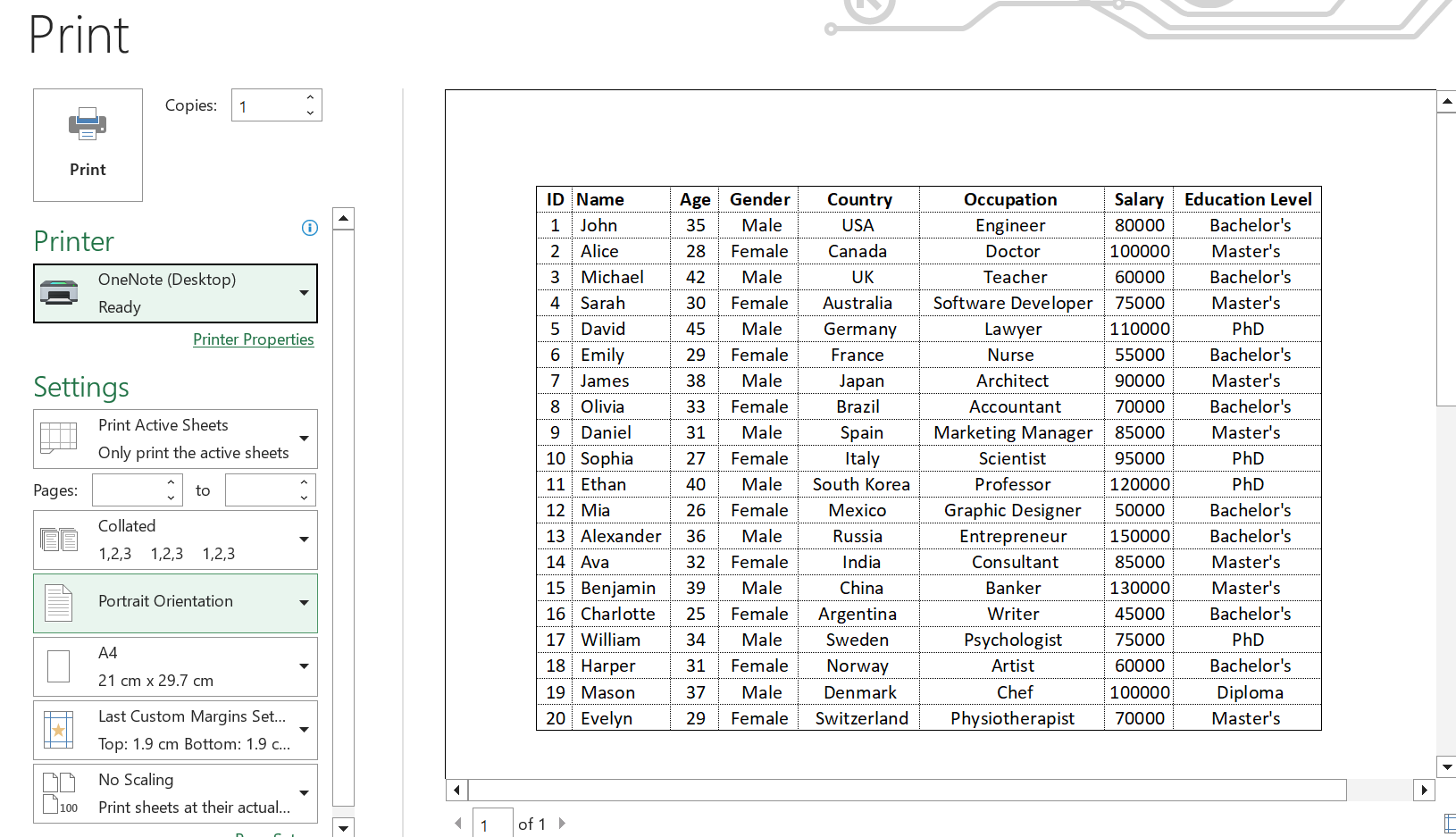Go to previous preview page arrow
The height and width of the screenshot is (837, 1456).
pyautogui.click(x=458, y=824)
